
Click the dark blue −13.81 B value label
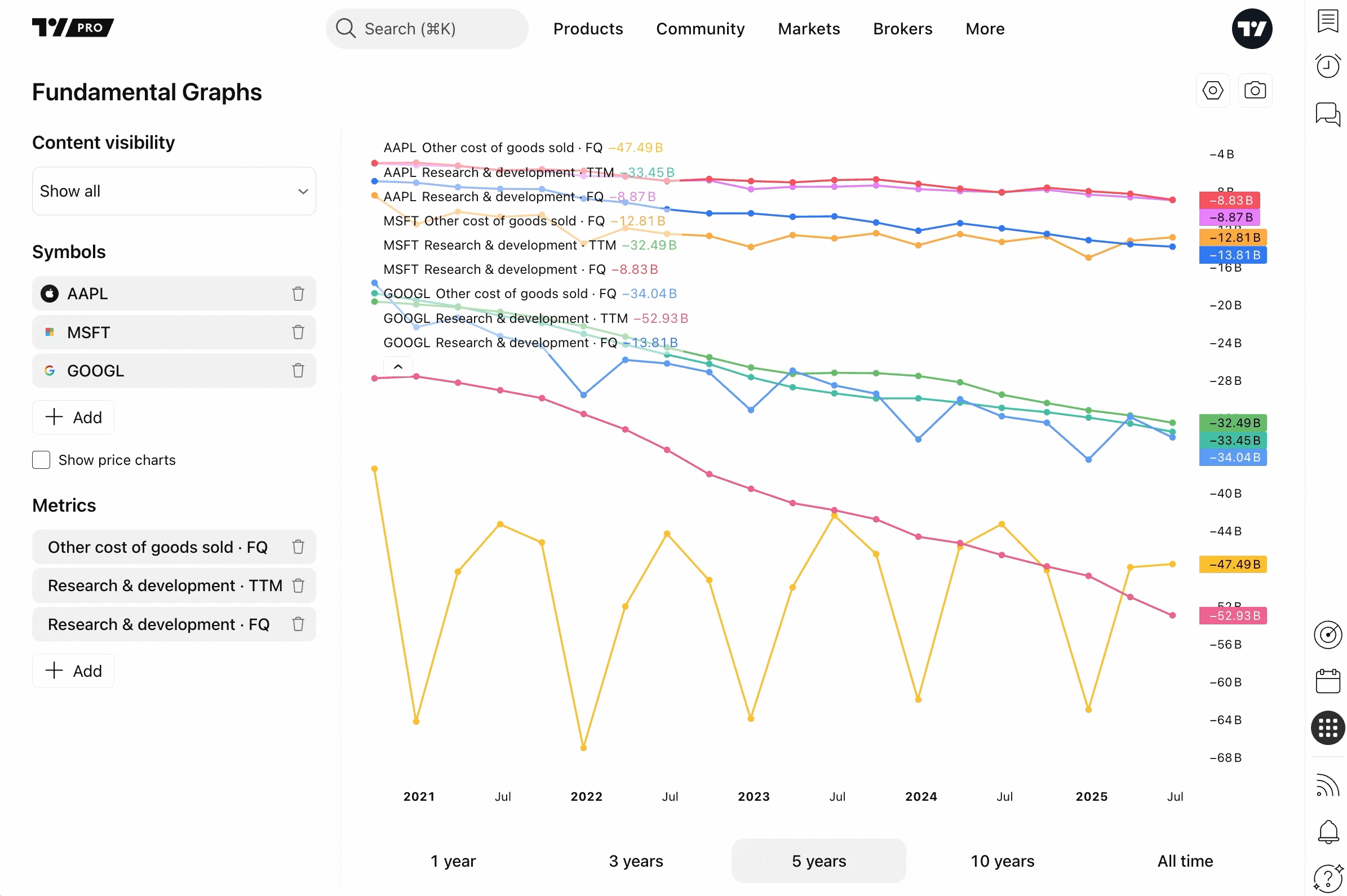tap(1232, 255)
